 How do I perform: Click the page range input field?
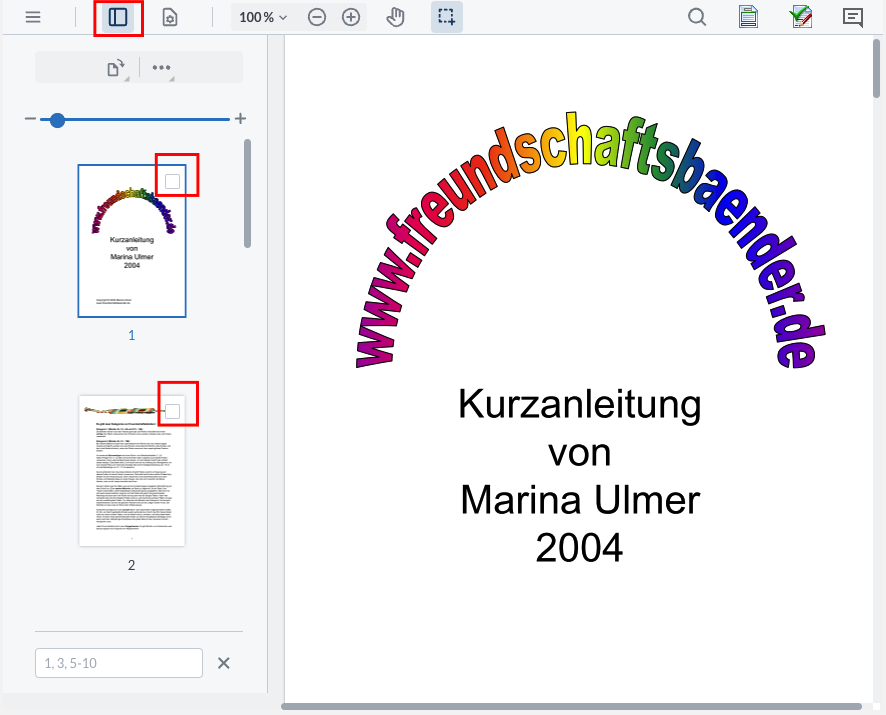[119, 663]
